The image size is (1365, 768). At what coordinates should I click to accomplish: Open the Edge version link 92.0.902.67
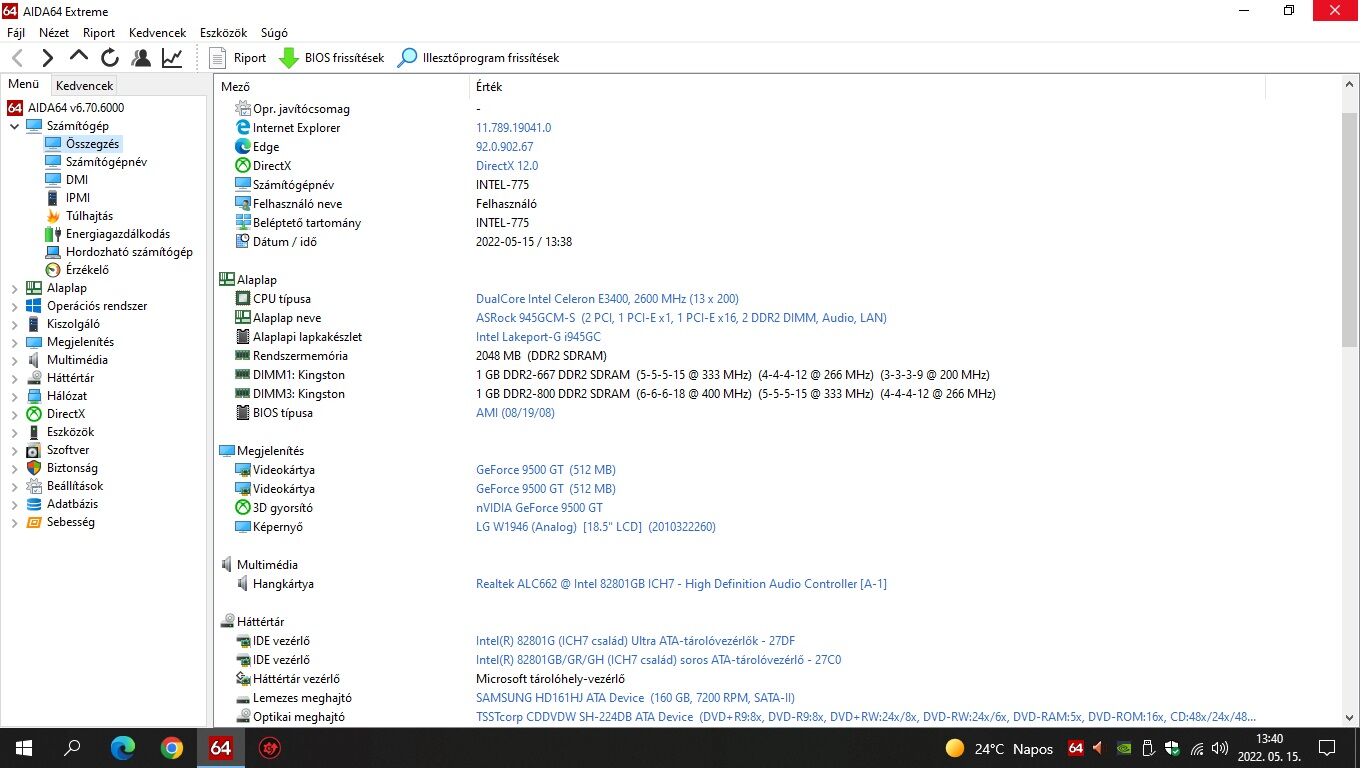[504, 147]
